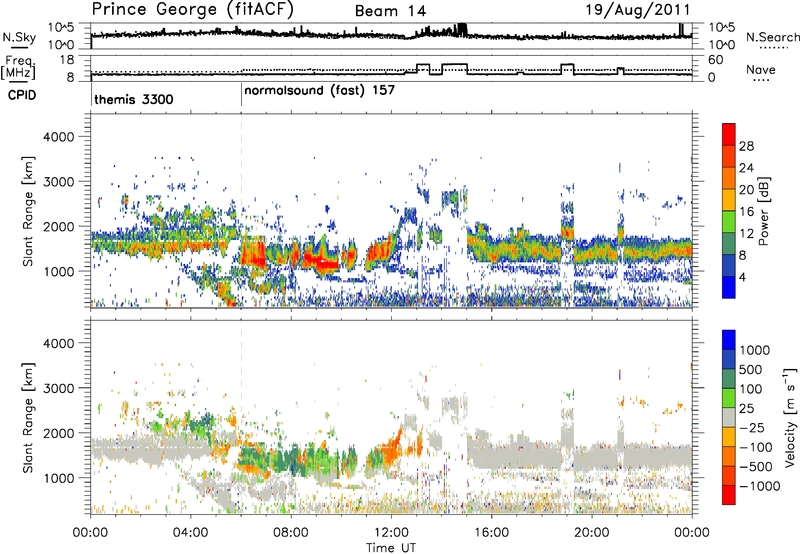Click velocity colorbar value '100'
800x554 pixels.
[751, 389]
